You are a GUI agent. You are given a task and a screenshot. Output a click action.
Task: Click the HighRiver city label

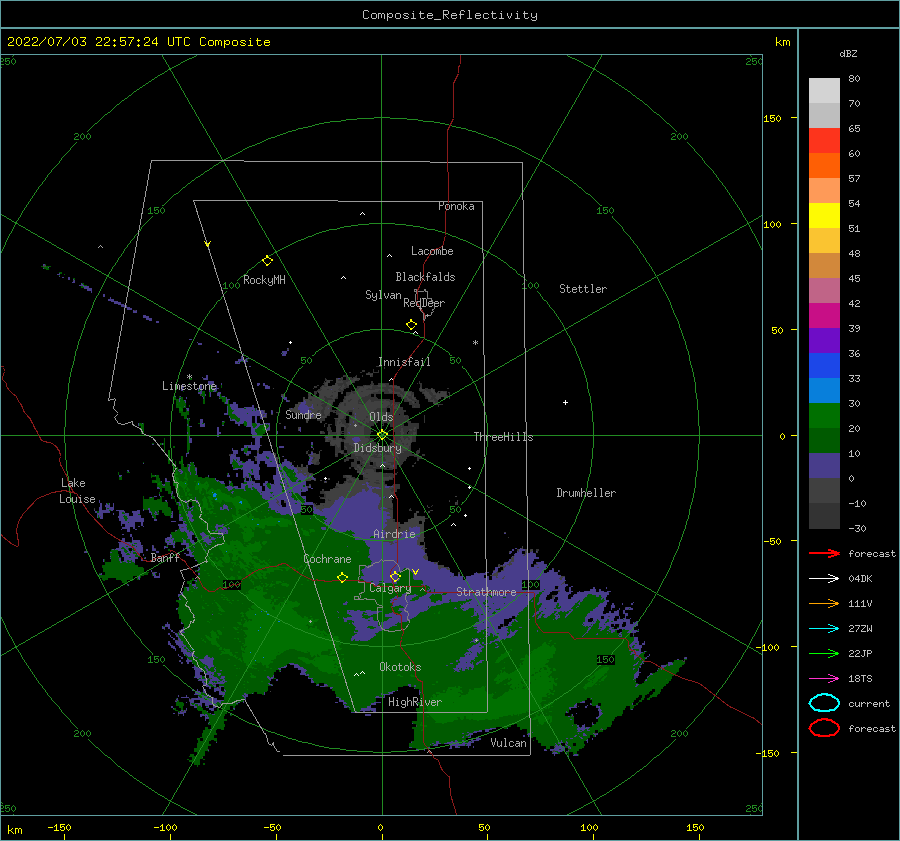click(x=415, y=702)
